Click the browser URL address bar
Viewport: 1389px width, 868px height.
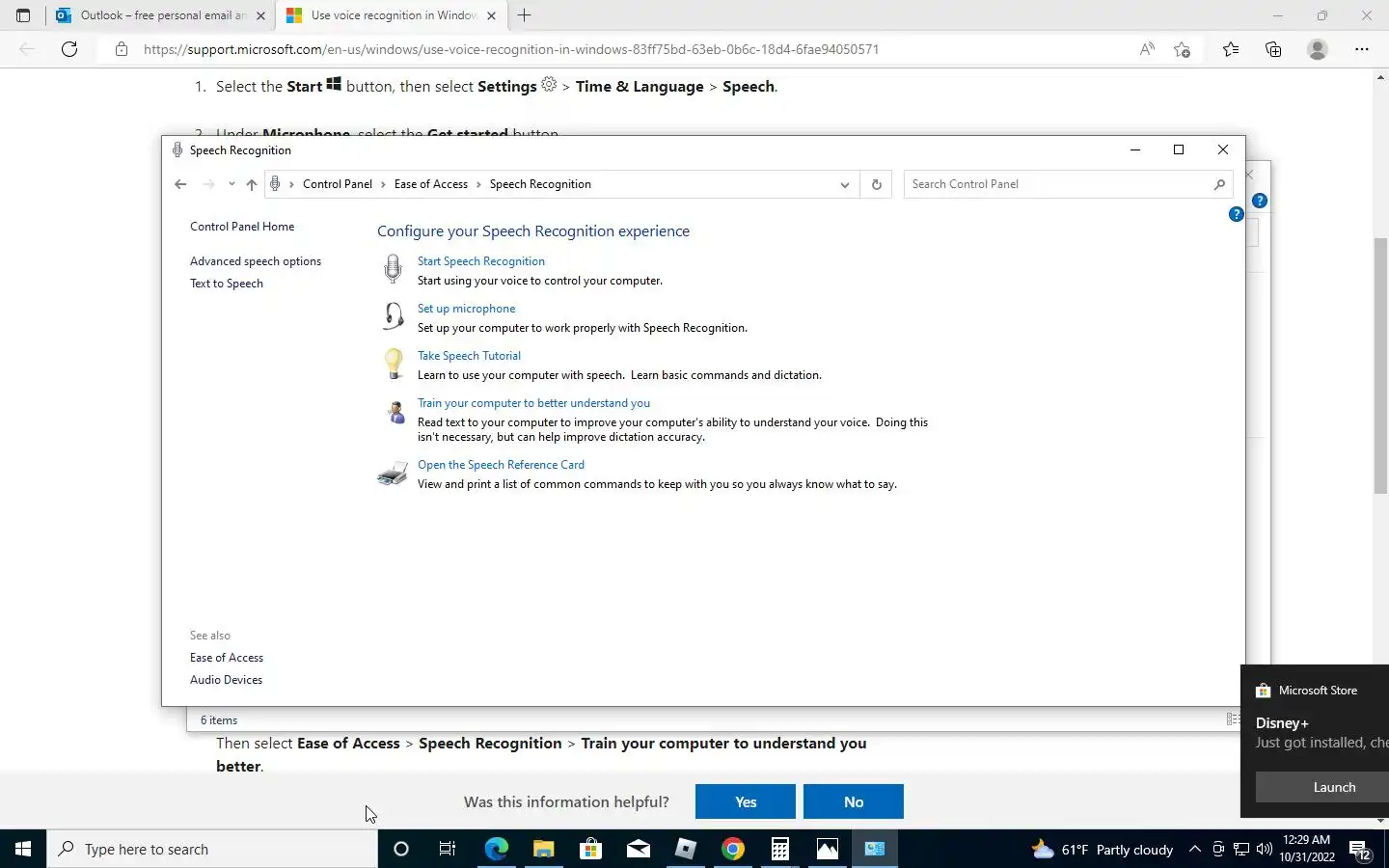click(617, 49)
